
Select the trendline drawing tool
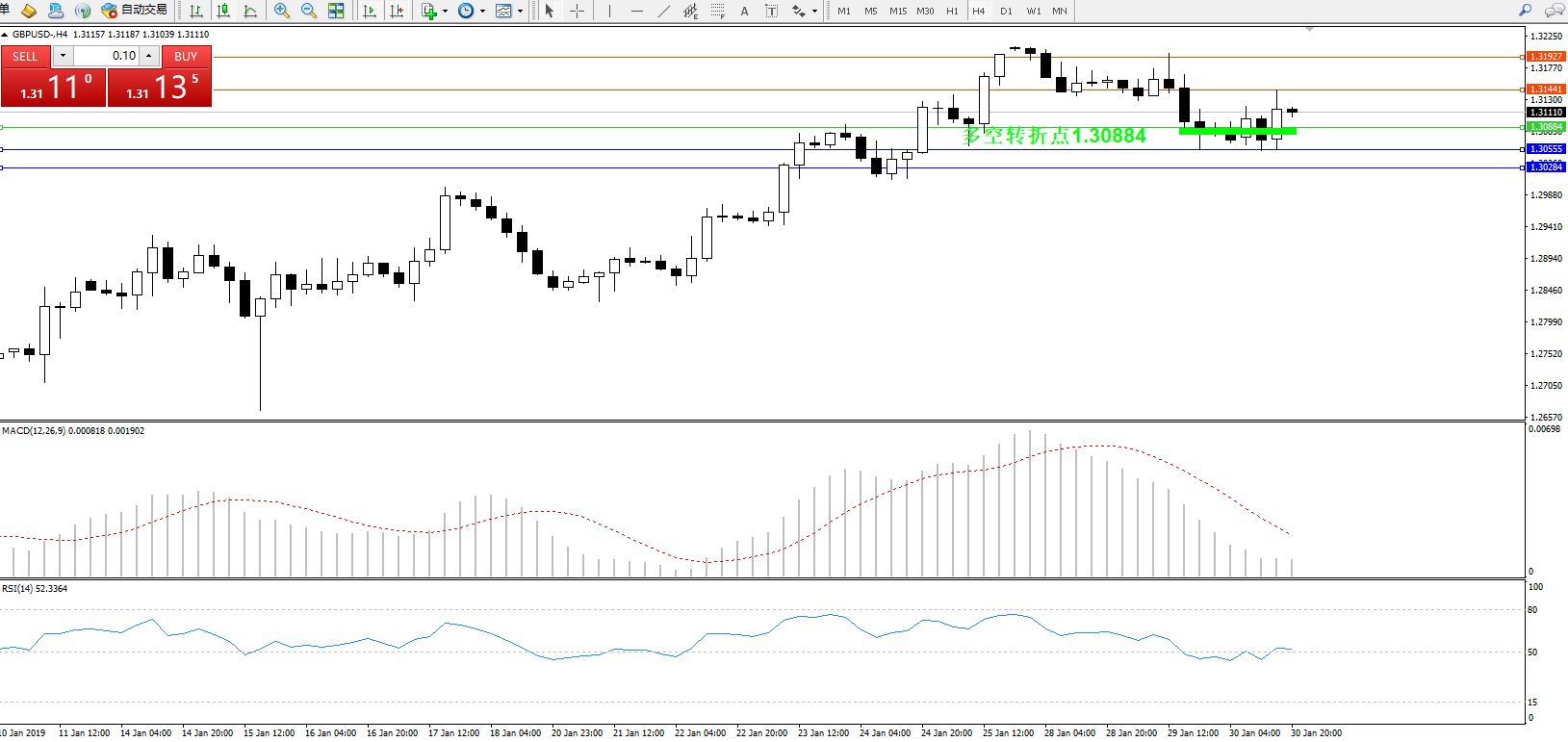663,11
